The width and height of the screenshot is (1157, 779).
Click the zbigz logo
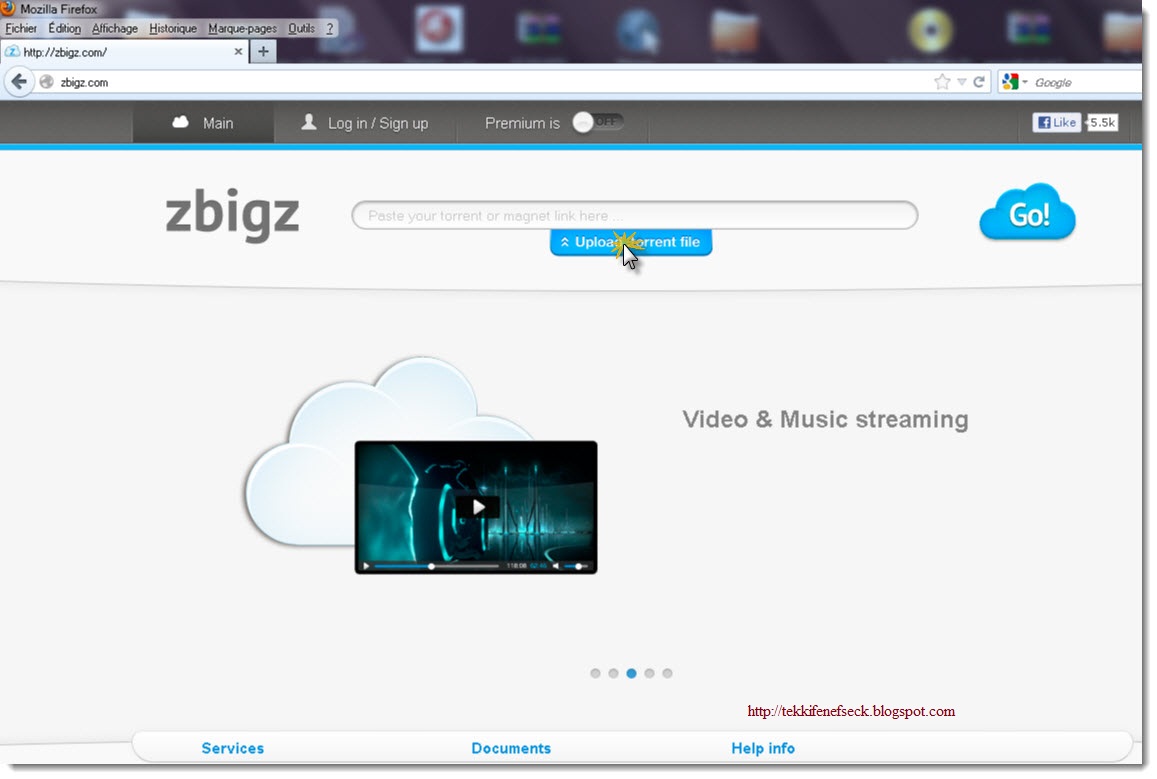coord(232,215)
